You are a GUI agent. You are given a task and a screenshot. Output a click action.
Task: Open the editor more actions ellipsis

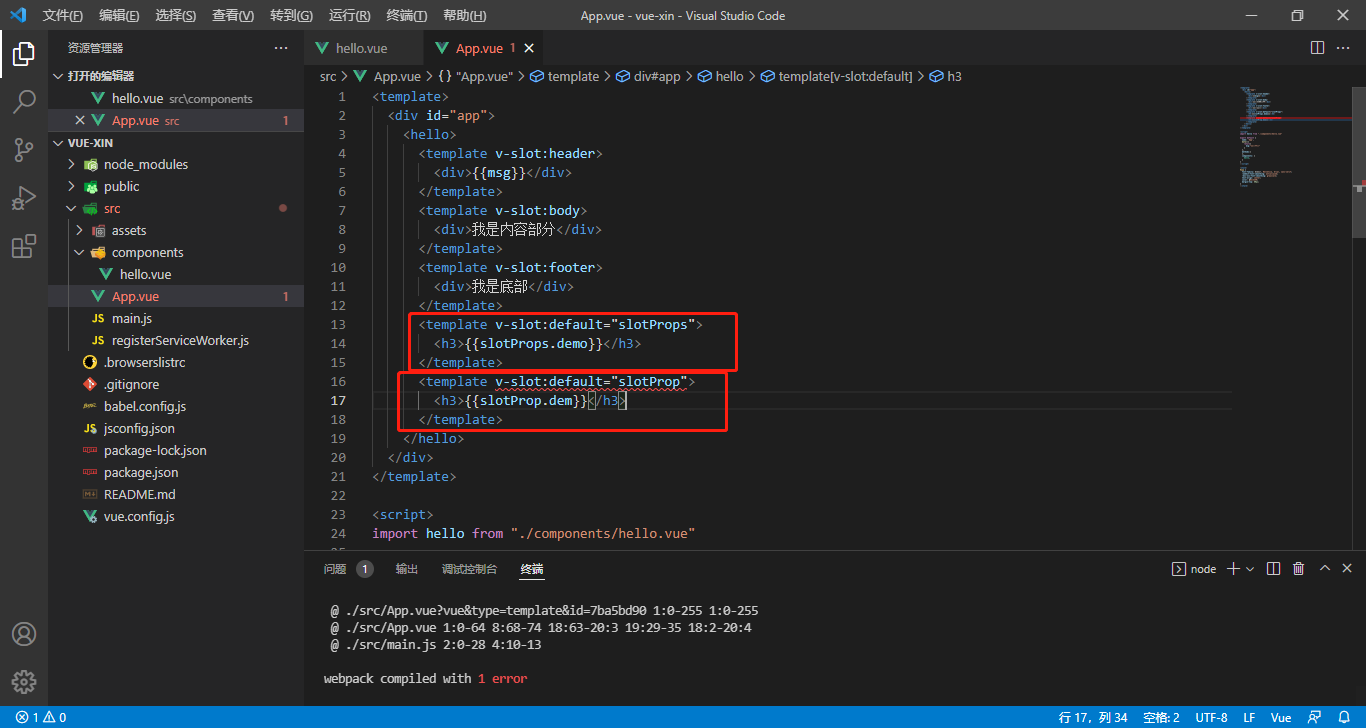(1345, 48)
